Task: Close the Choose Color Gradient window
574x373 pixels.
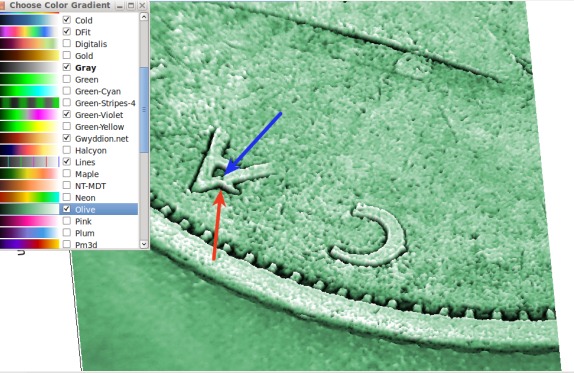Action: coord(142,5)
